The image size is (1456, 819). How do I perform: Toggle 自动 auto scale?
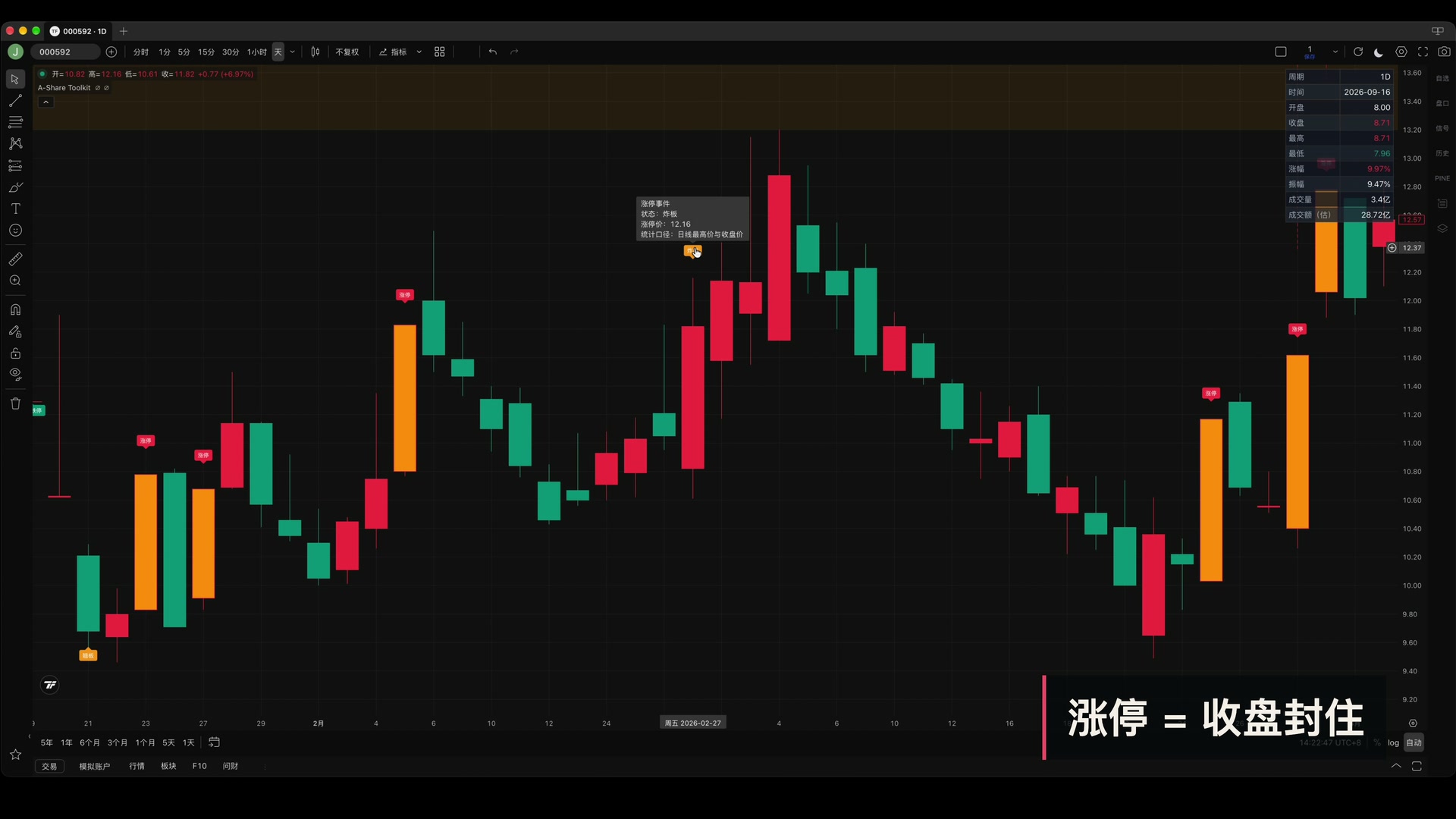point(1414,742)
